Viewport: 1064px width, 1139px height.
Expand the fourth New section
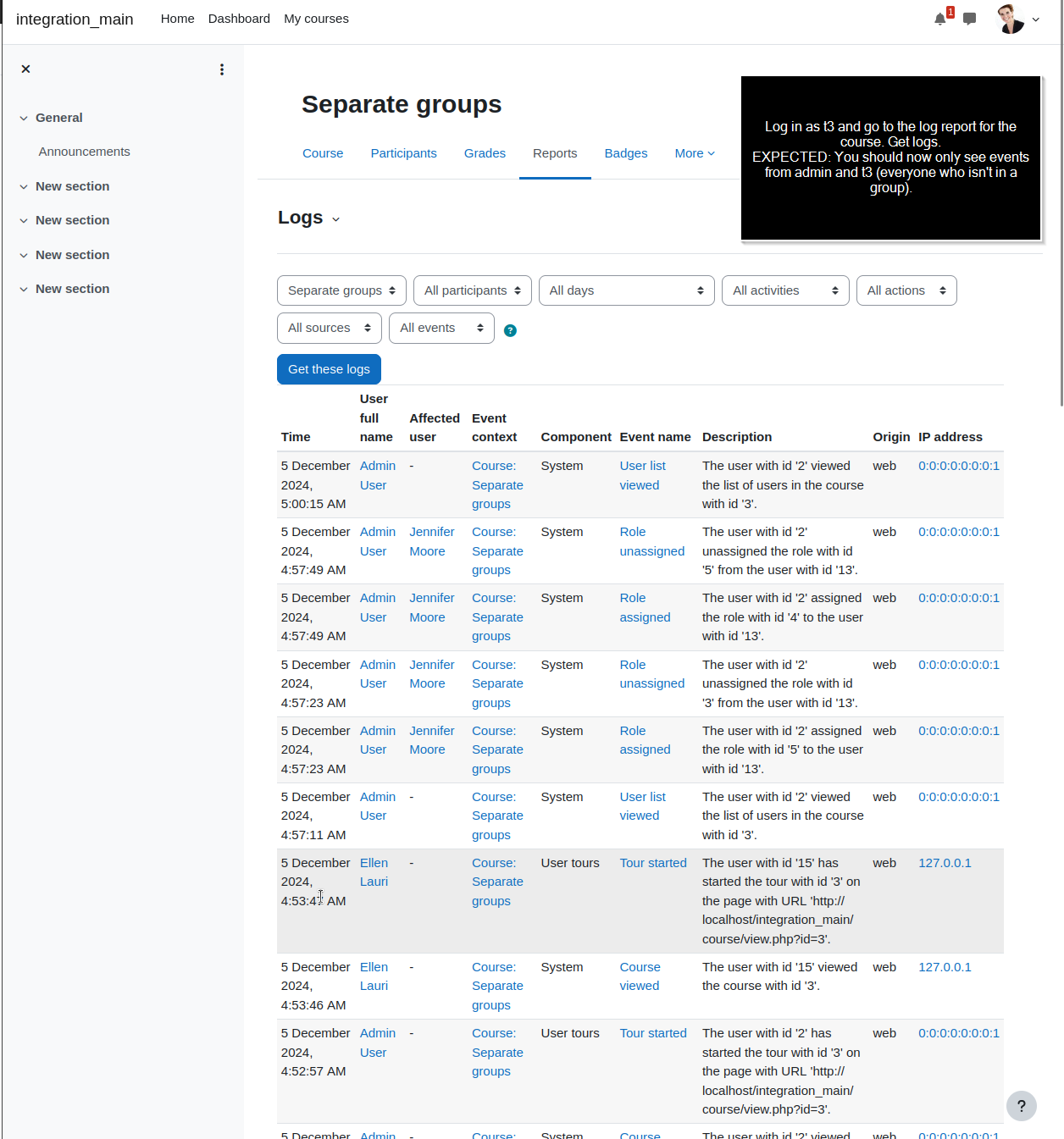point(24,289)
